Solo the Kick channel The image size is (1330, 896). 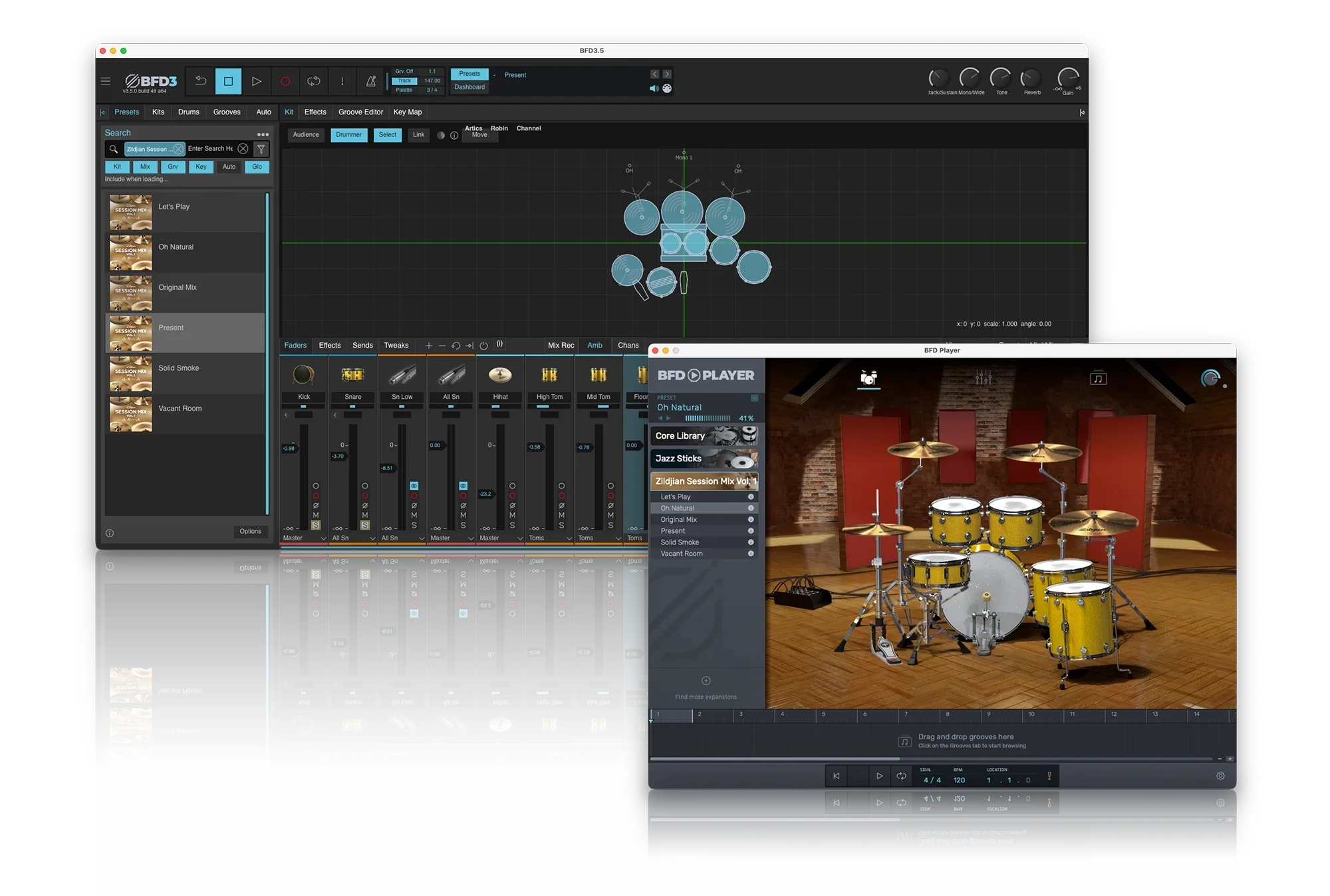(316, 525)
